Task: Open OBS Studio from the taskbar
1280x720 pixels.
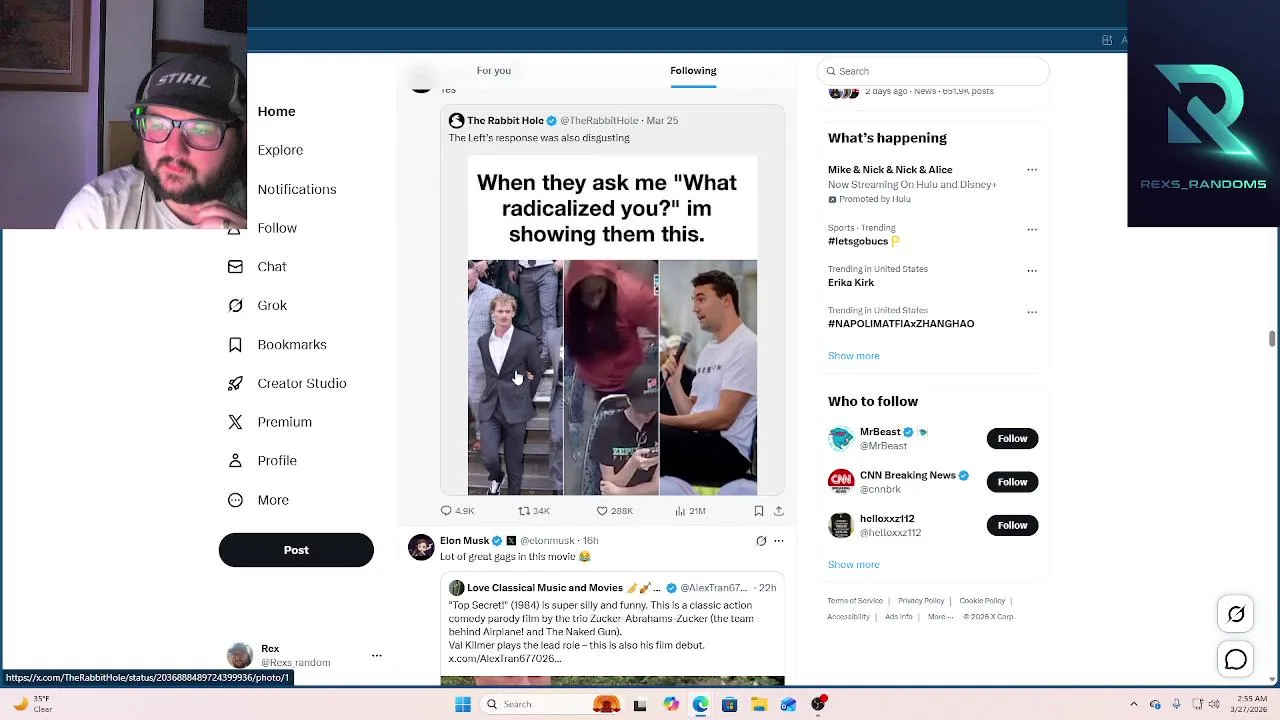Action: pyautogui.click(x=819, y=704)
